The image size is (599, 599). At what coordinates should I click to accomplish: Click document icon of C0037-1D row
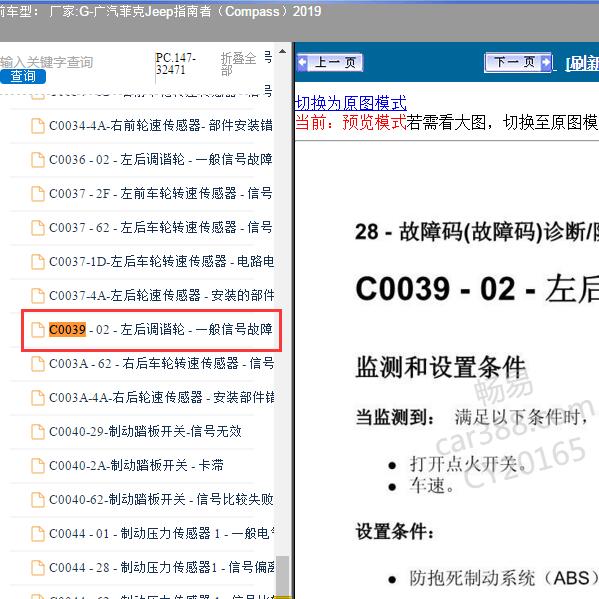click(37, 262)
